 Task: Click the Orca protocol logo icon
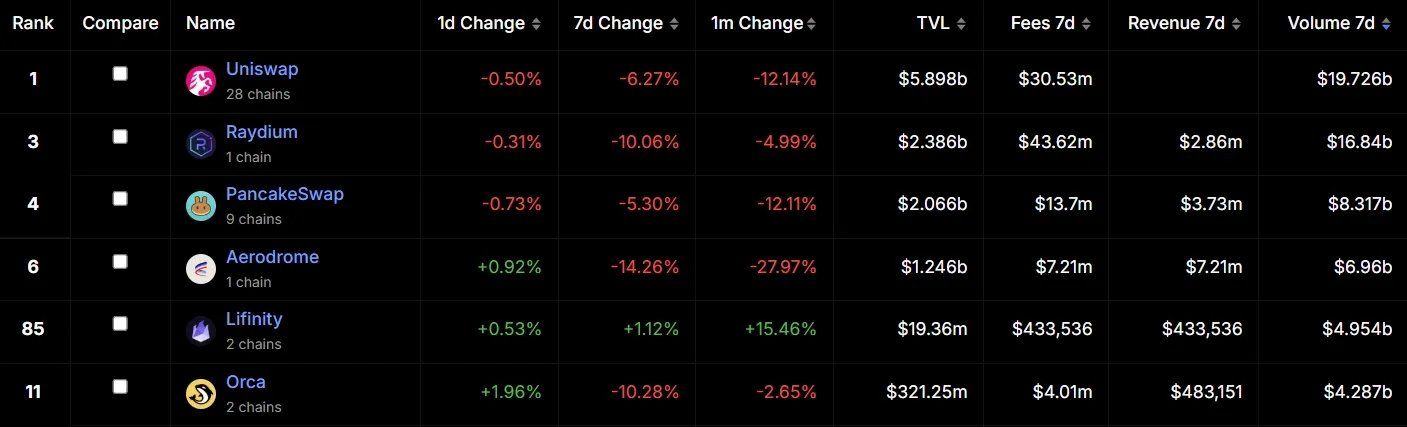201,394
